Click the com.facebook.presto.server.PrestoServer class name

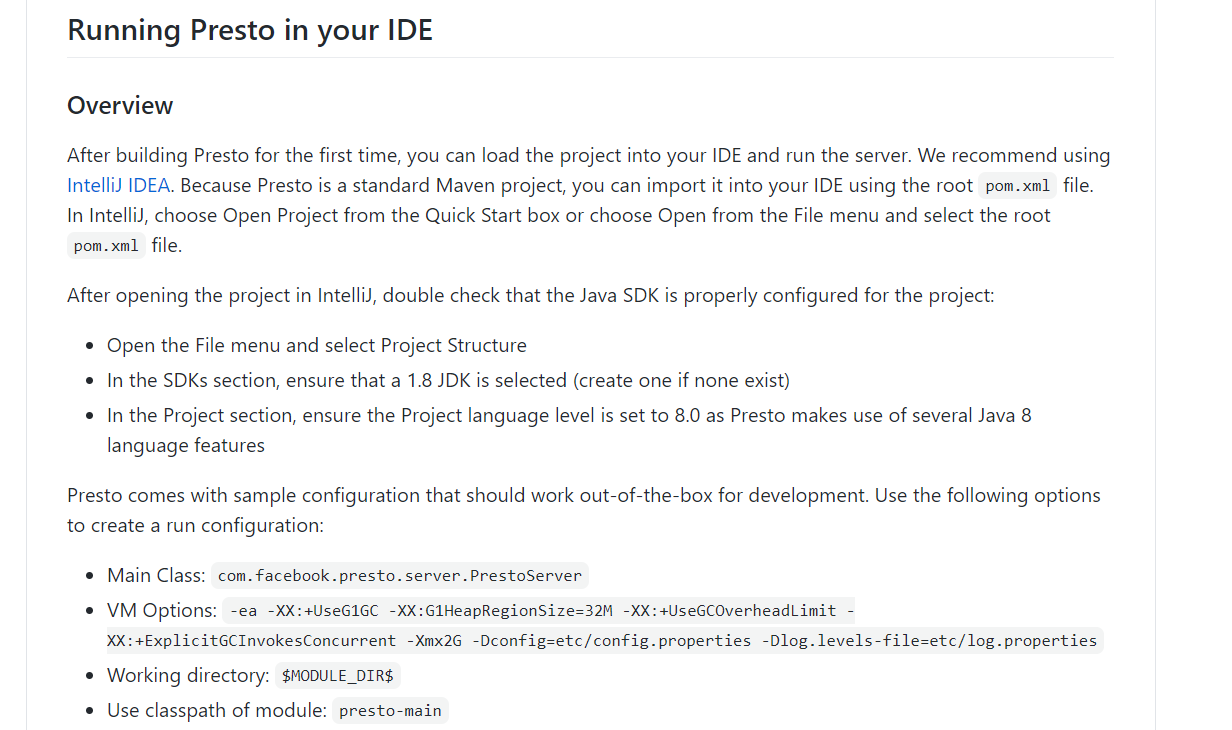pyautogui.click(x=399, y=576)
